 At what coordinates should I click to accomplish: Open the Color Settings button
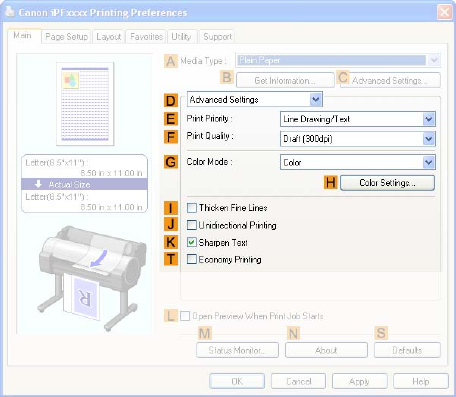pos(387,183)
